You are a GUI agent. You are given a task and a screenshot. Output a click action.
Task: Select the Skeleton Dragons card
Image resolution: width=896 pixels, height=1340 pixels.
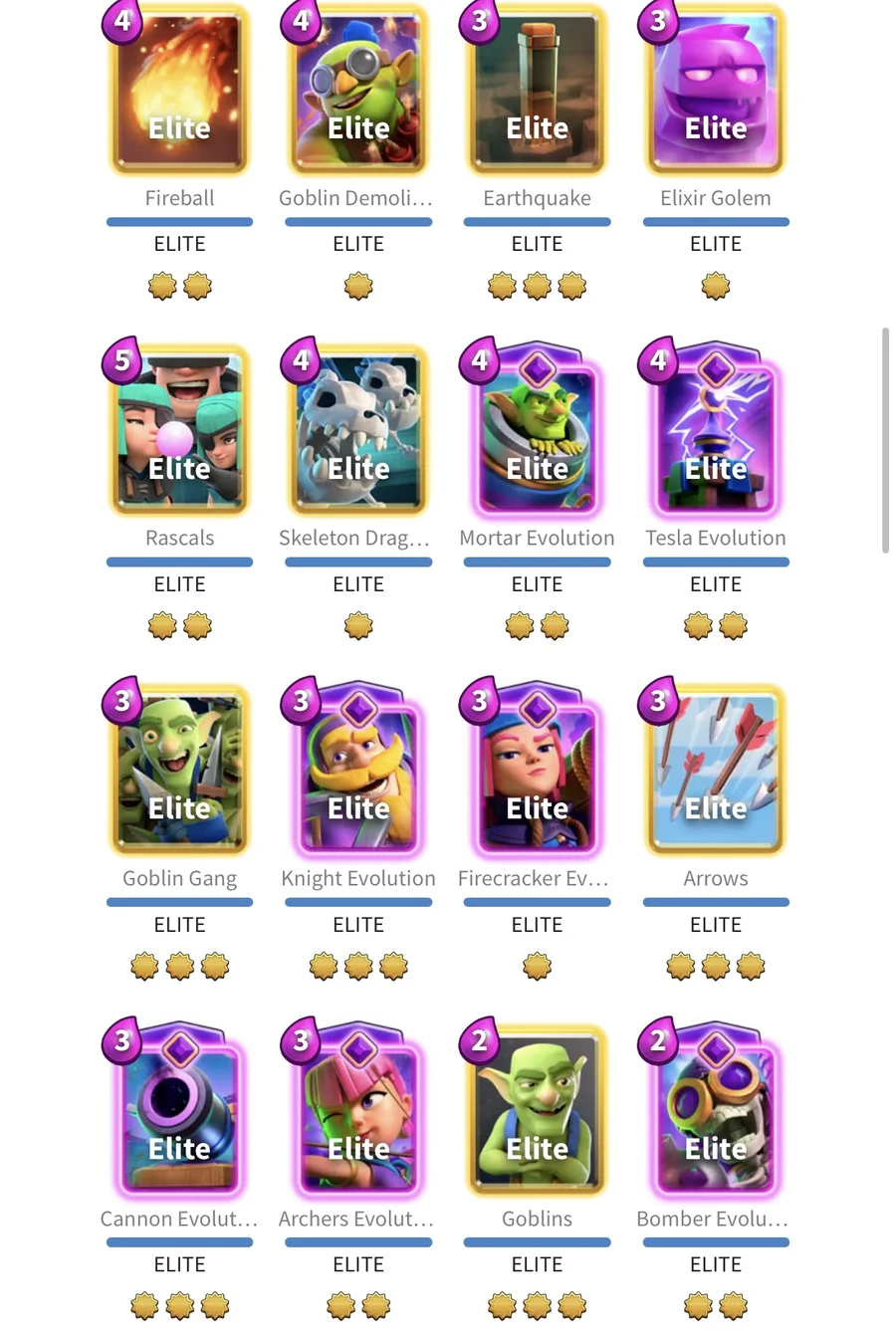(x=358, y=428)
